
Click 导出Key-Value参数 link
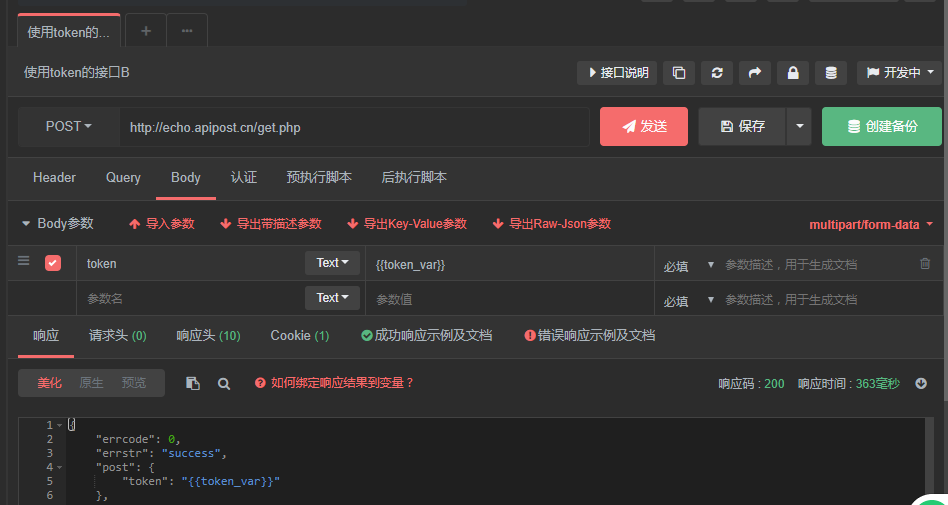point(407,224)
